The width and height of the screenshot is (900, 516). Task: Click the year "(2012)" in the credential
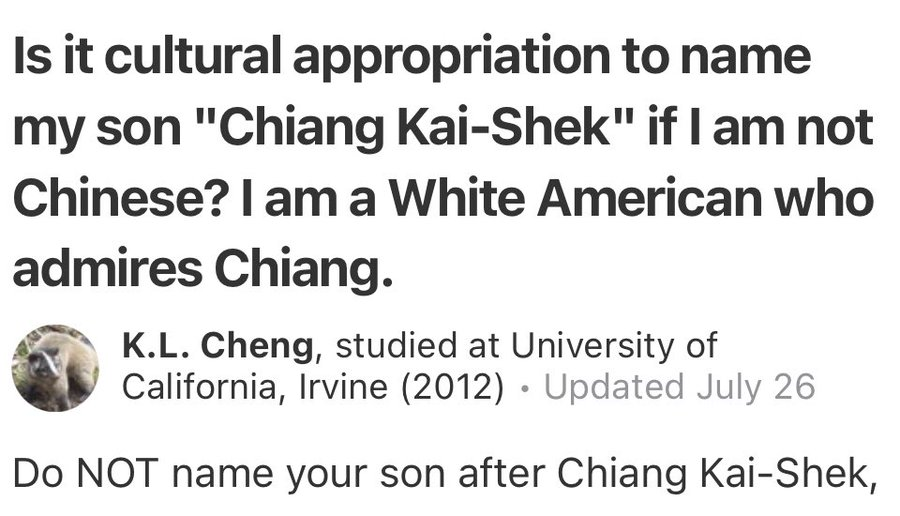pos(456,387)
